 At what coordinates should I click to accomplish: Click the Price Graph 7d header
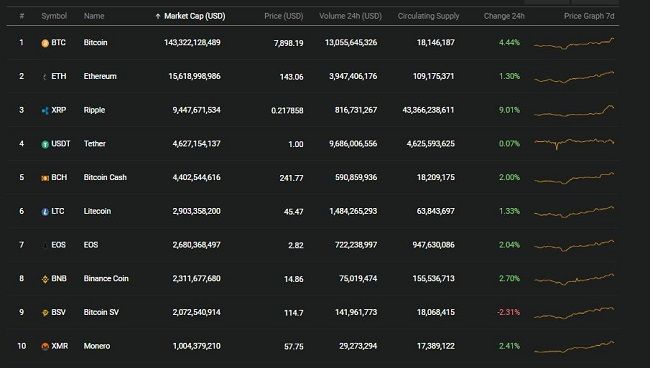coord(589,16)
